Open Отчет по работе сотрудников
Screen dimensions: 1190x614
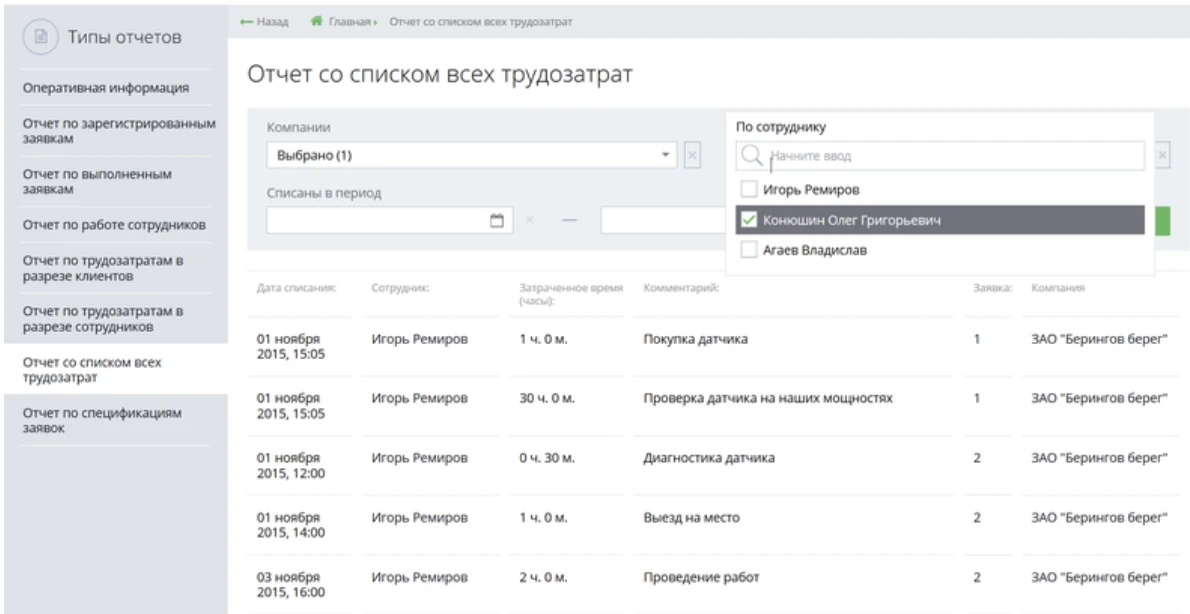[x=114, y=225]
